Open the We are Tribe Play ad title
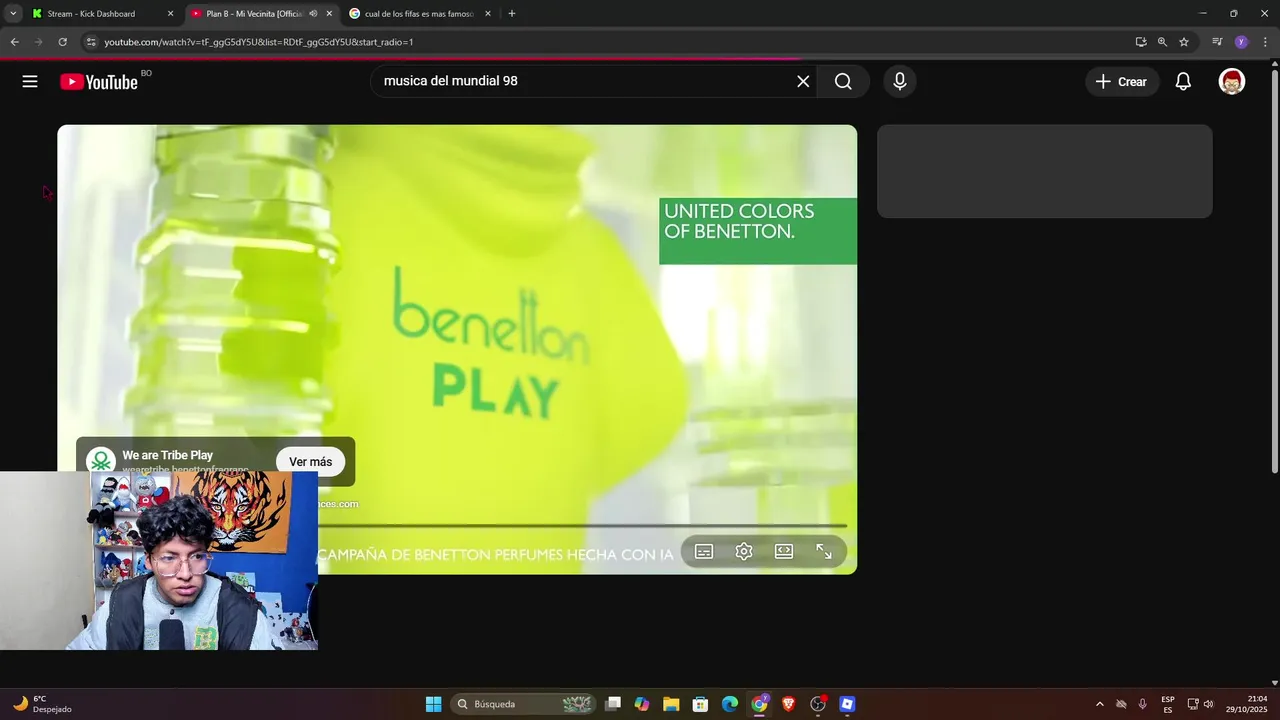This screenshot has height=720, width=1280. coord(167,455)
